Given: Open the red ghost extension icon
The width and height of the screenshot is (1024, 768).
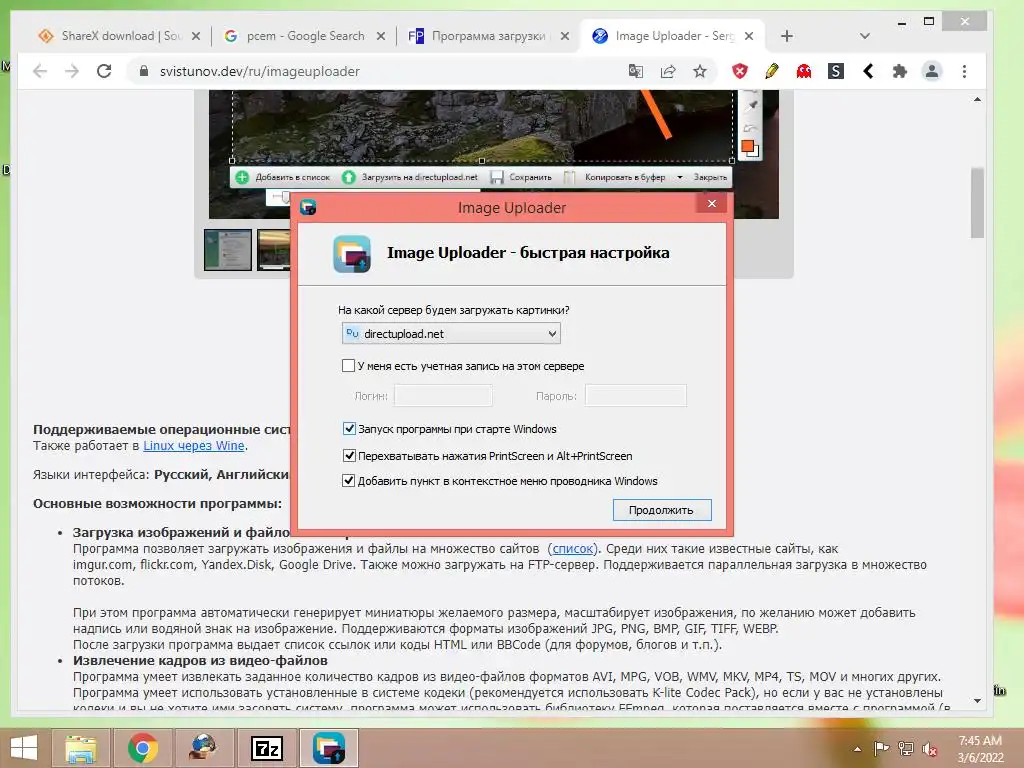Looking at the screenshot, I should [x=803, y=71].
